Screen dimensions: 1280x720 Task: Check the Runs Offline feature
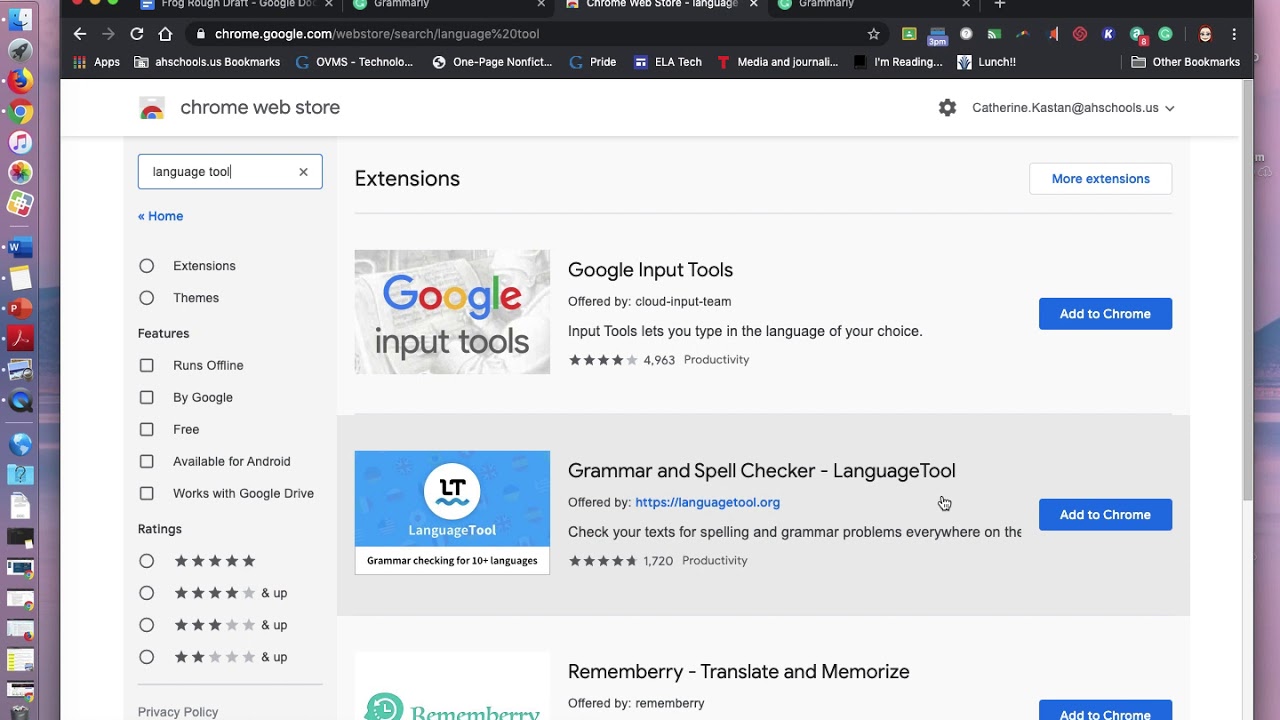pos(147,366)
